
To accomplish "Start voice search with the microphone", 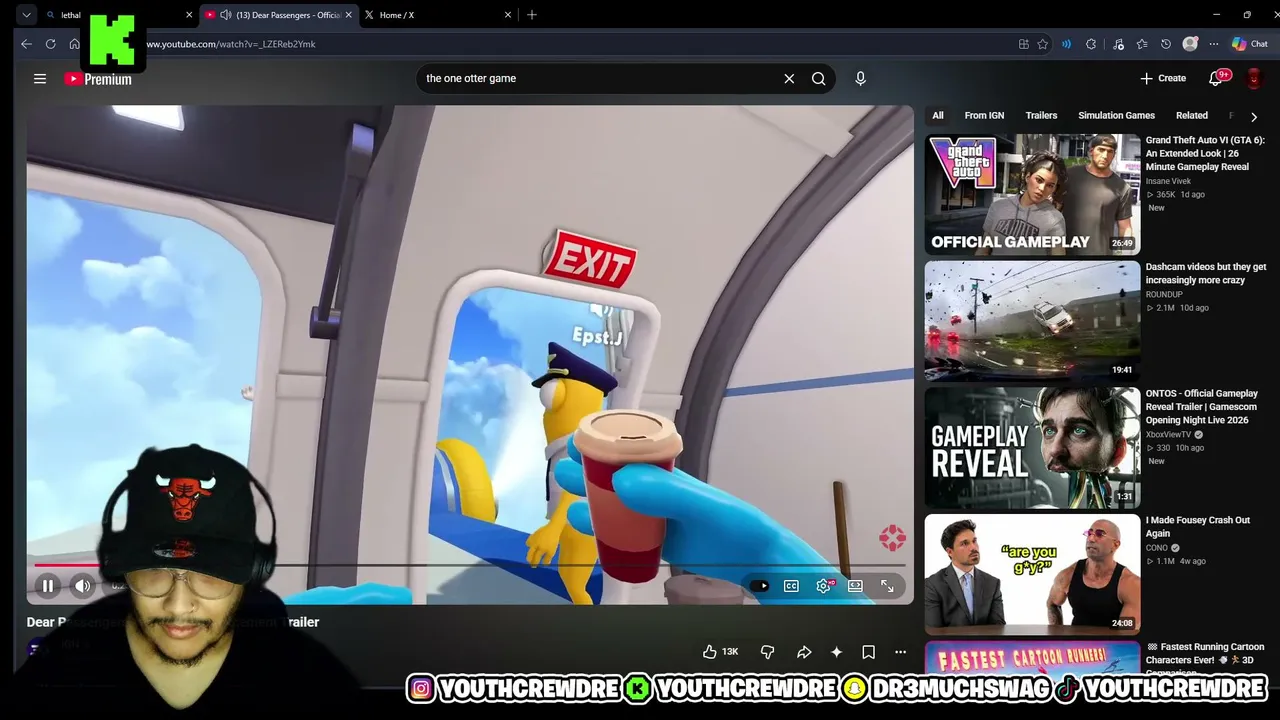I will click(860, 78).
